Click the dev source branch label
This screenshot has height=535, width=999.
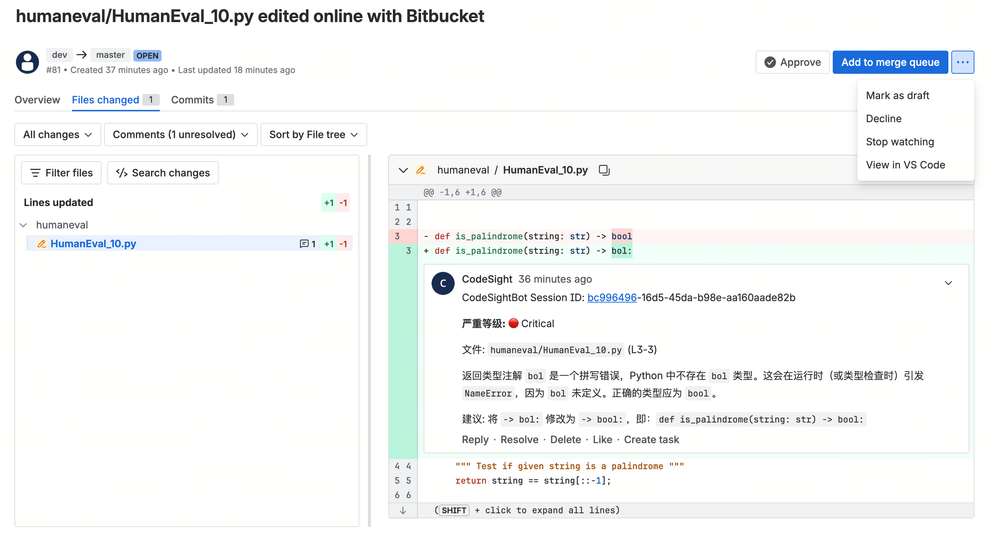[x=59, y=55]
